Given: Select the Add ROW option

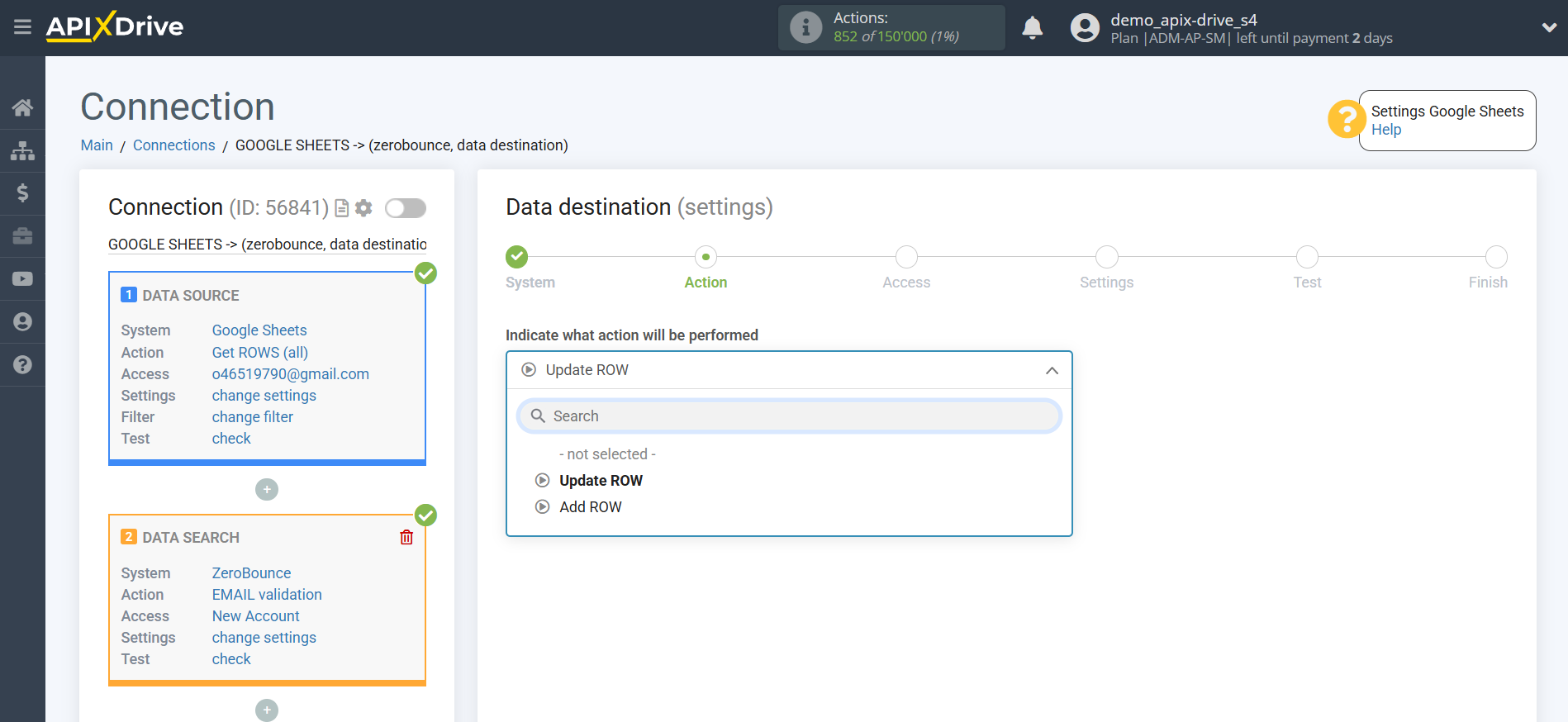Looking at the screenshot, I should (x=590, y=507).
